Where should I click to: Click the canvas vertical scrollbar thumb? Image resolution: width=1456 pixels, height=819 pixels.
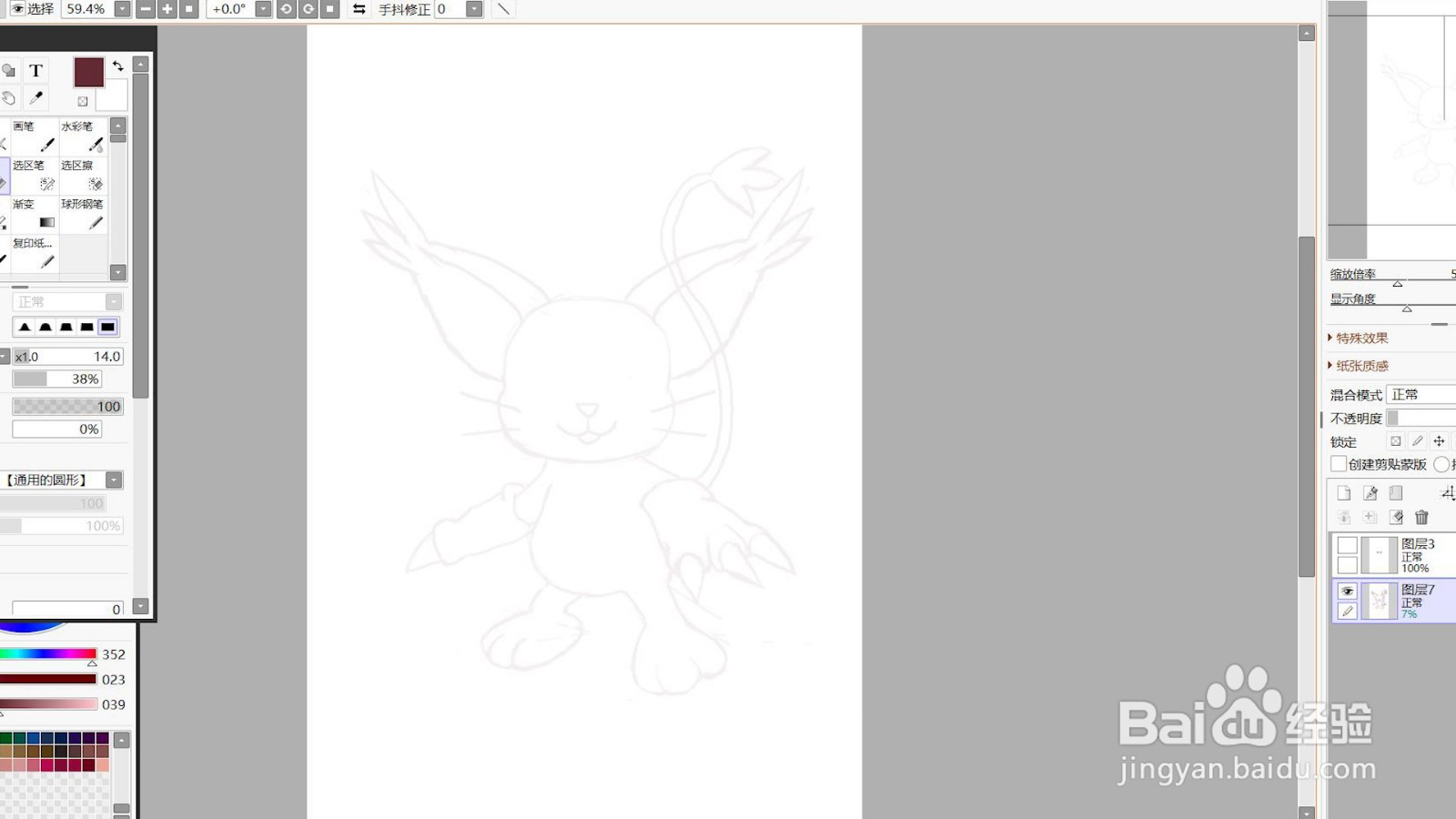coord(1307,406)
